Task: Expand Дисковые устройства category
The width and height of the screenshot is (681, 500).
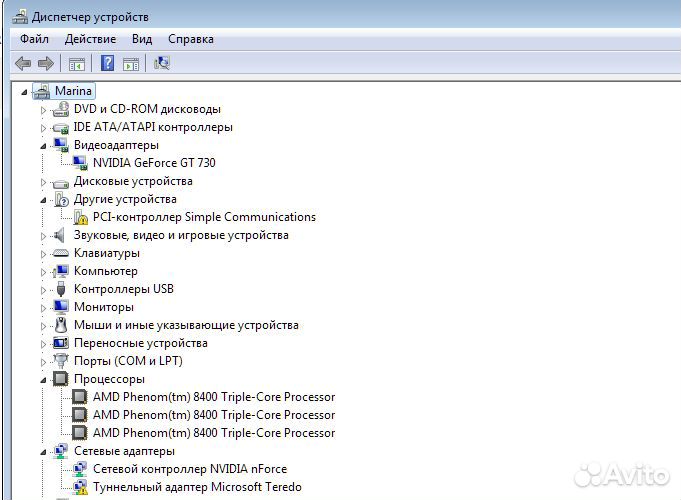Action: (x=43, y=182)
